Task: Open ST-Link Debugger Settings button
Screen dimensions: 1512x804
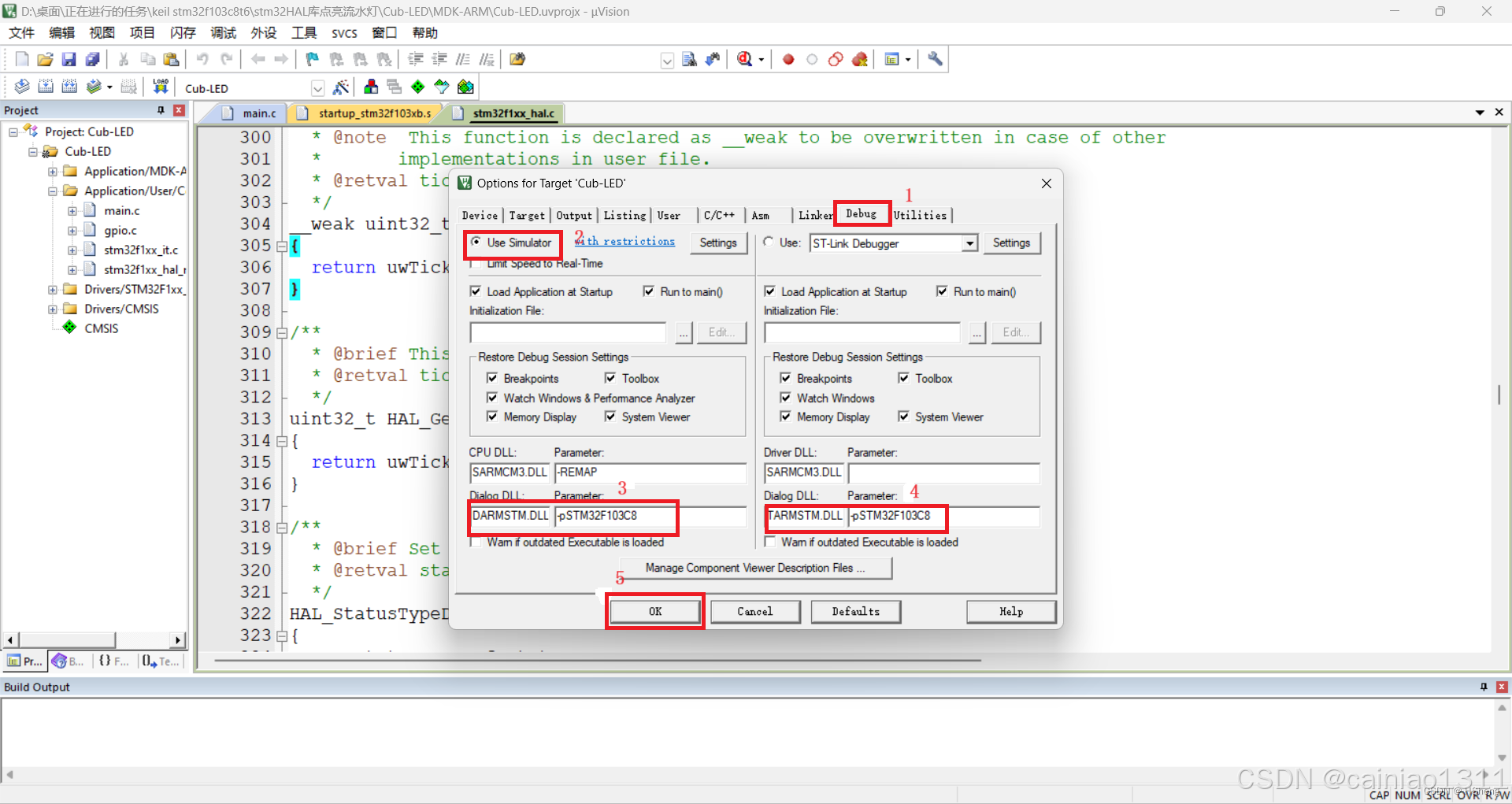Action: tap(1011, 243)
